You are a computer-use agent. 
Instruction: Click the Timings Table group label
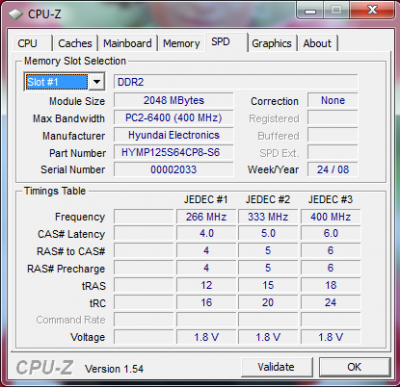coord(55,191)
